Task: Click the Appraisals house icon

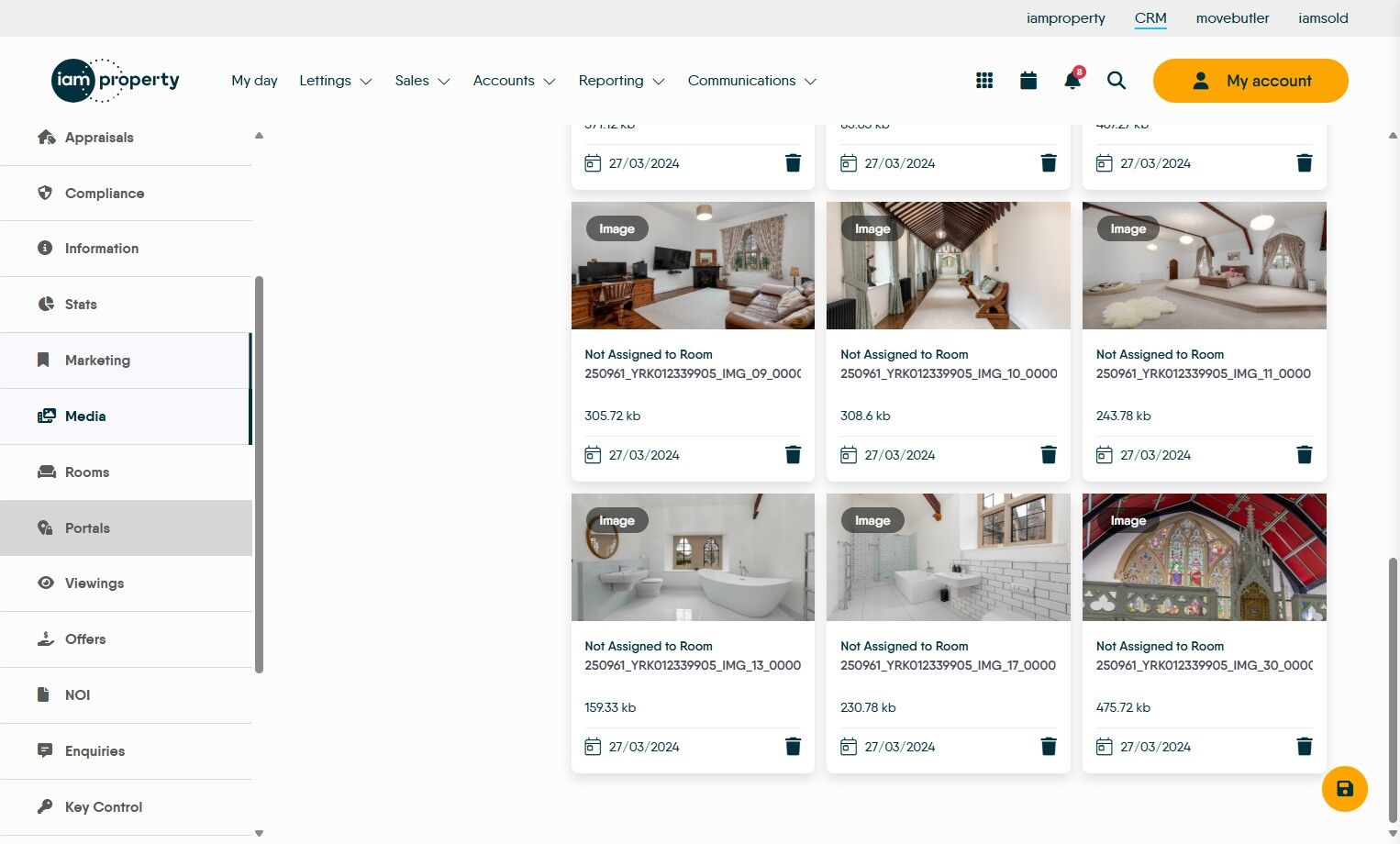Action: [x=46, y=138]
